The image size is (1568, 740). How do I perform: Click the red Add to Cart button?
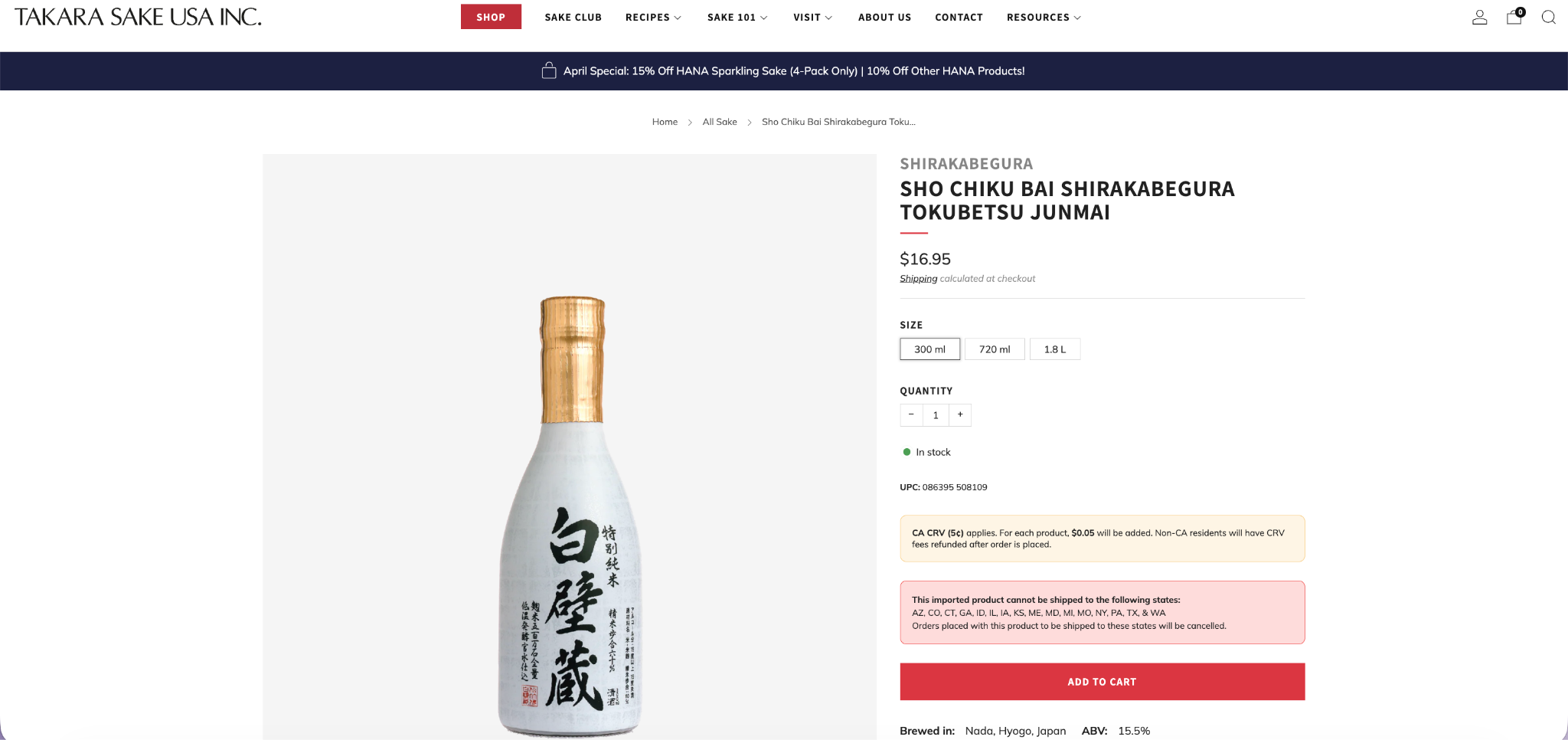(1102, 681)
